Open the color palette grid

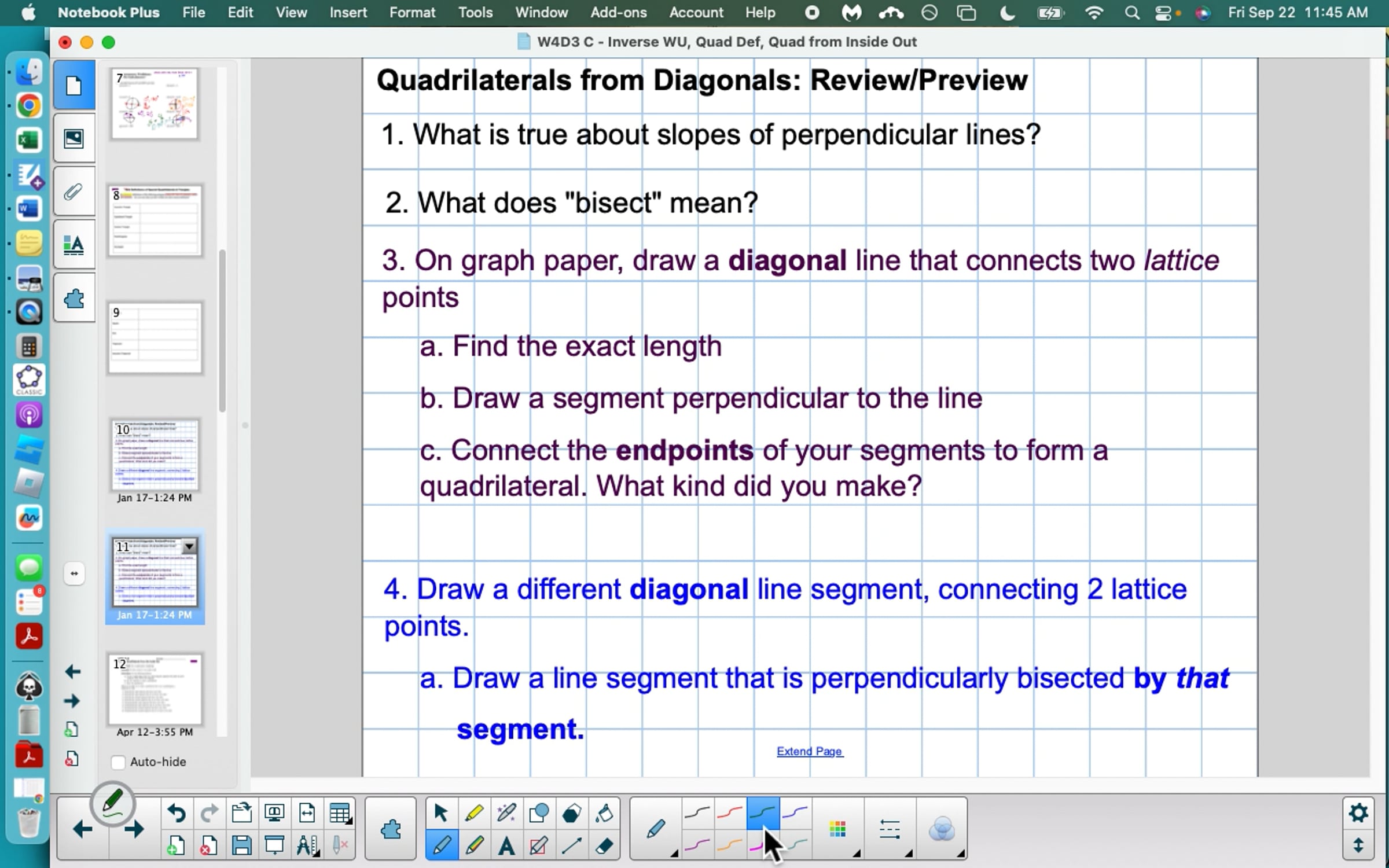(x=837, y=829)
